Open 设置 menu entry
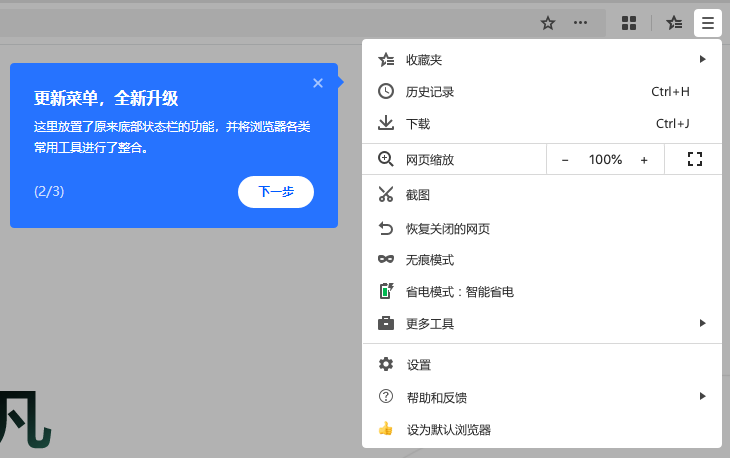This screenshot has height=458, width=730. click(542, 364)
